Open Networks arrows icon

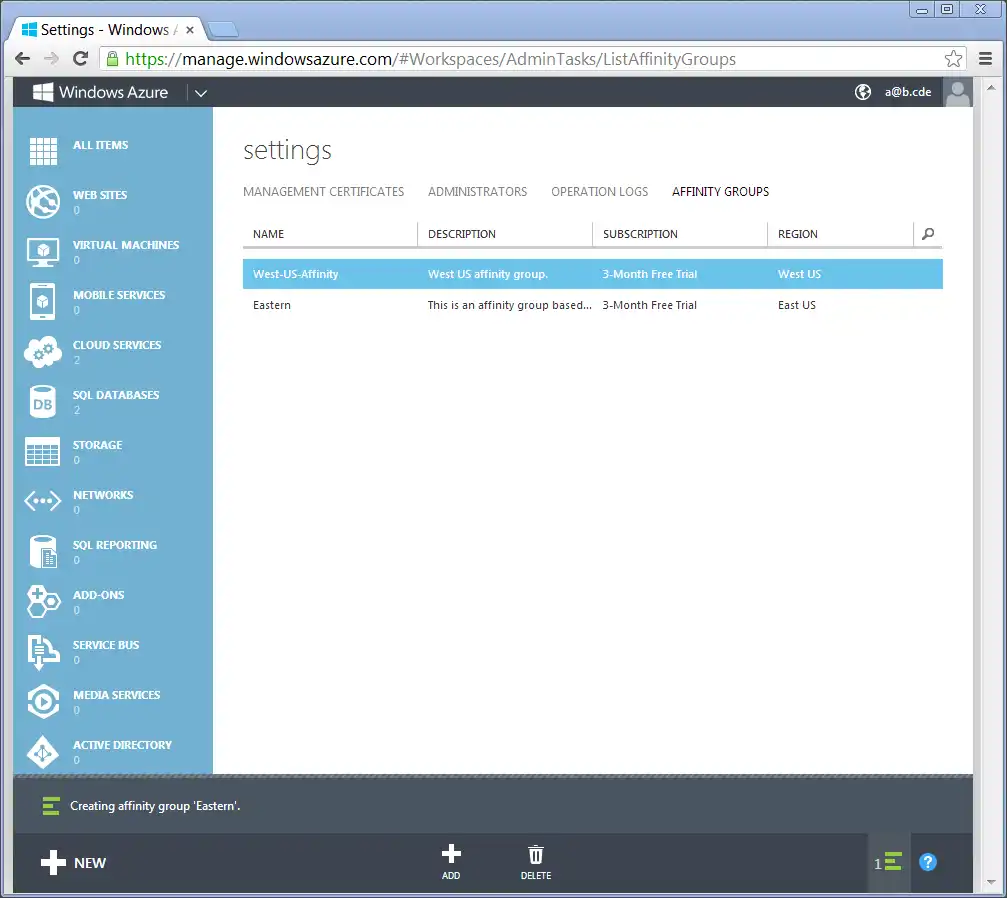click(x=43, y=501)
